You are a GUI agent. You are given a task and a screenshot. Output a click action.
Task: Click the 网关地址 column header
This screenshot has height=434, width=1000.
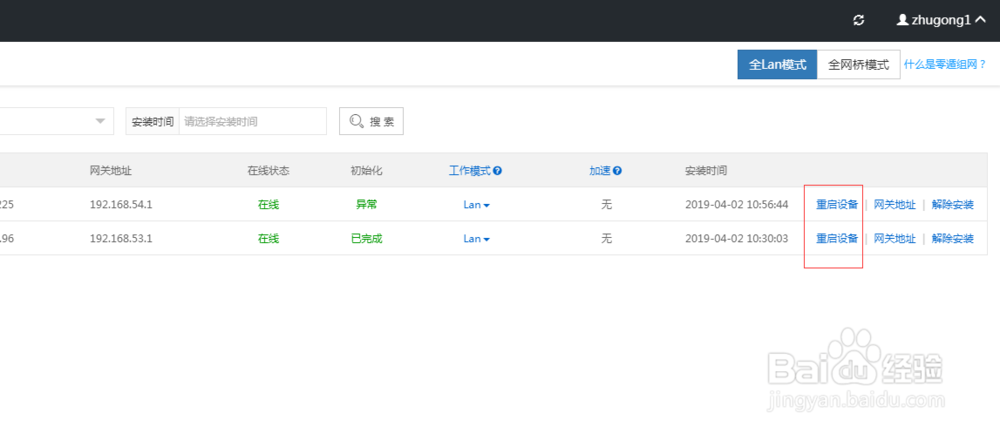(110, 171)
